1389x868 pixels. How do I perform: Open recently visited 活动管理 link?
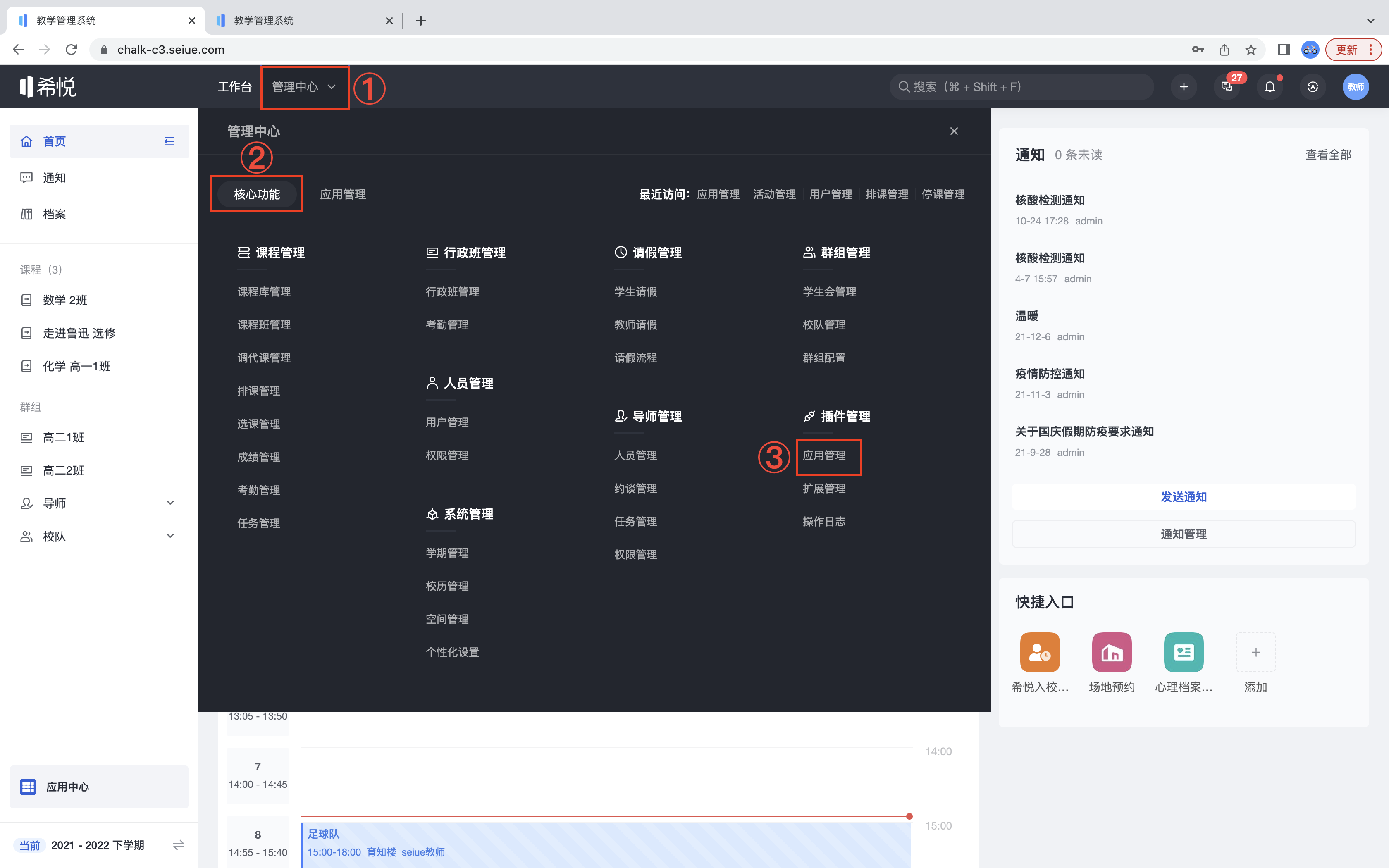pos(774,194)
